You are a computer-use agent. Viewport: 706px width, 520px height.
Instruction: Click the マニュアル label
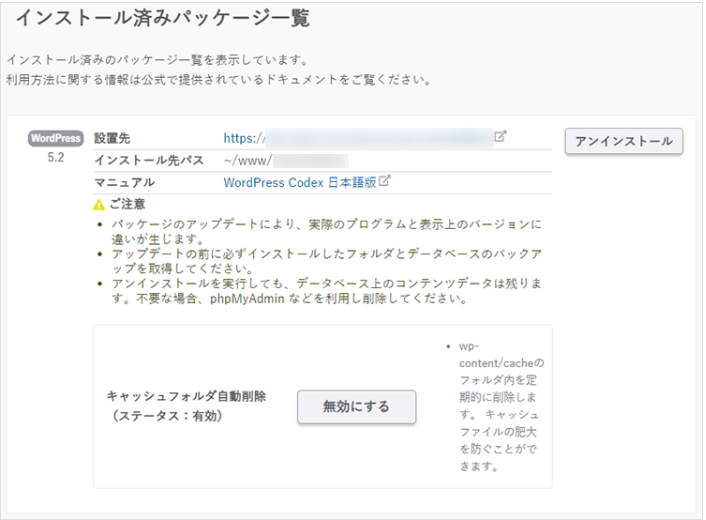(x=124, y=182)
